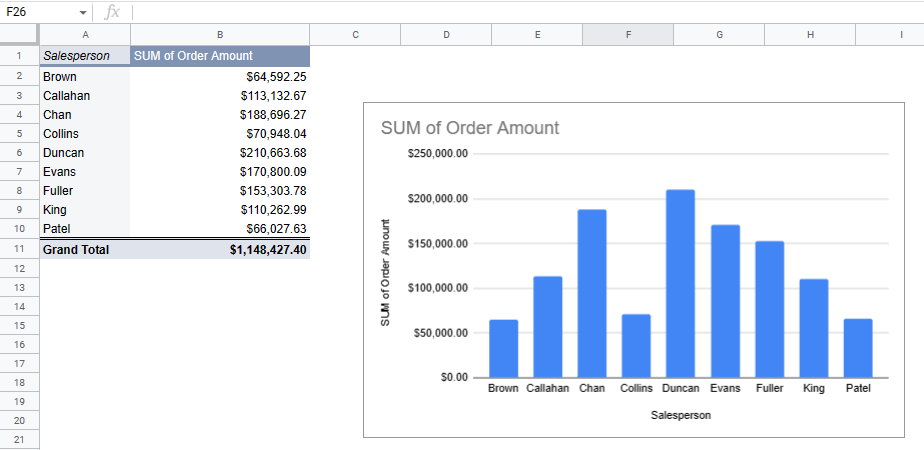Select Chan's amount $188,696.27
This screenshot has width=924, height=450.
tap(219, 115)
